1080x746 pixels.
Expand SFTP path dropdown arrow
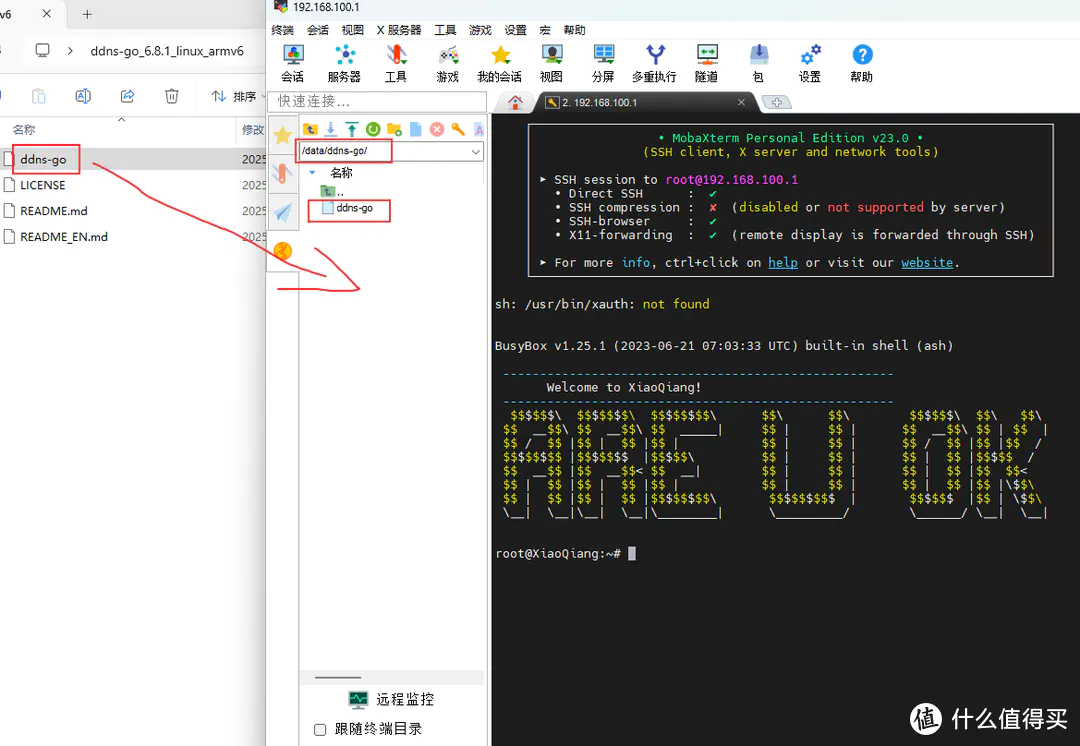(475, 152)
